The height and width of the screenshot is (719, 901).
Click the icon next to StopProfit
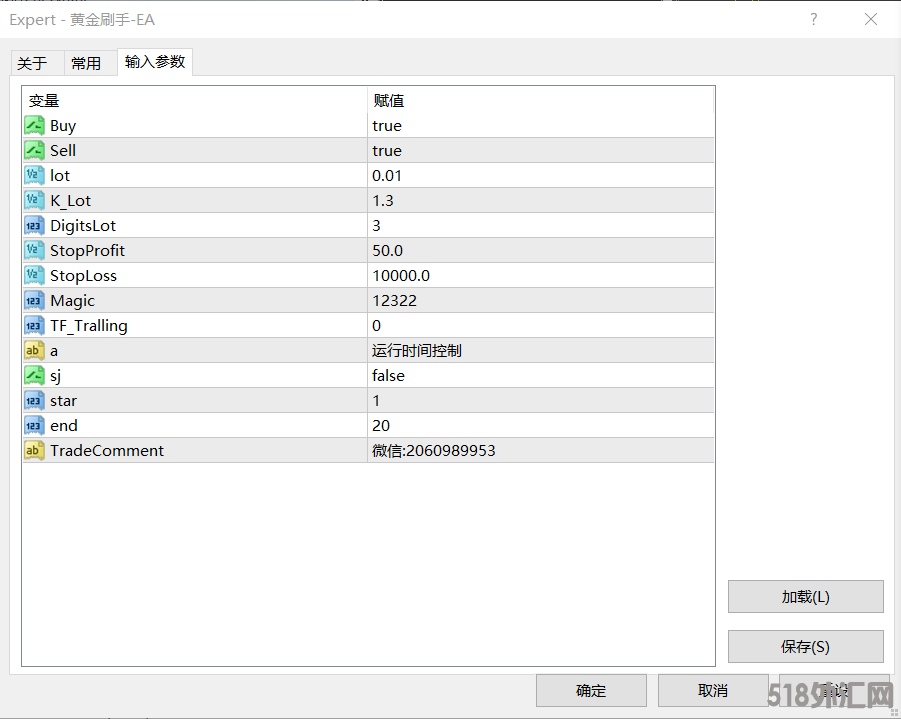coord(34,250)
